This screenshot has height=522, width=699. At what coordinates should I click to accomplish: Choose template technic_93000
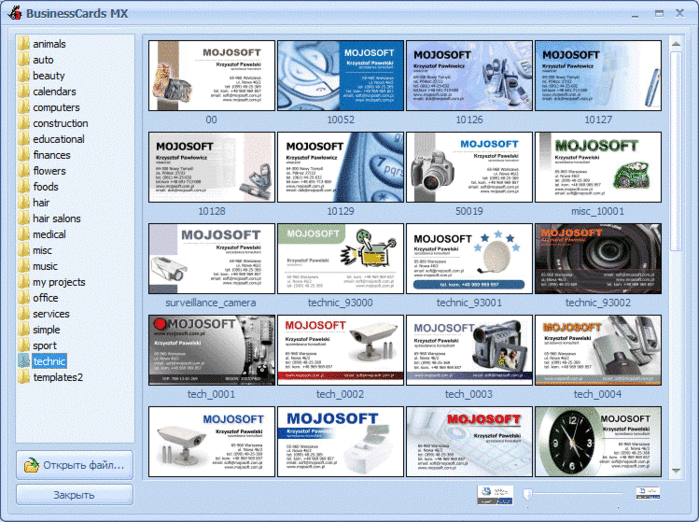(341, 259)
